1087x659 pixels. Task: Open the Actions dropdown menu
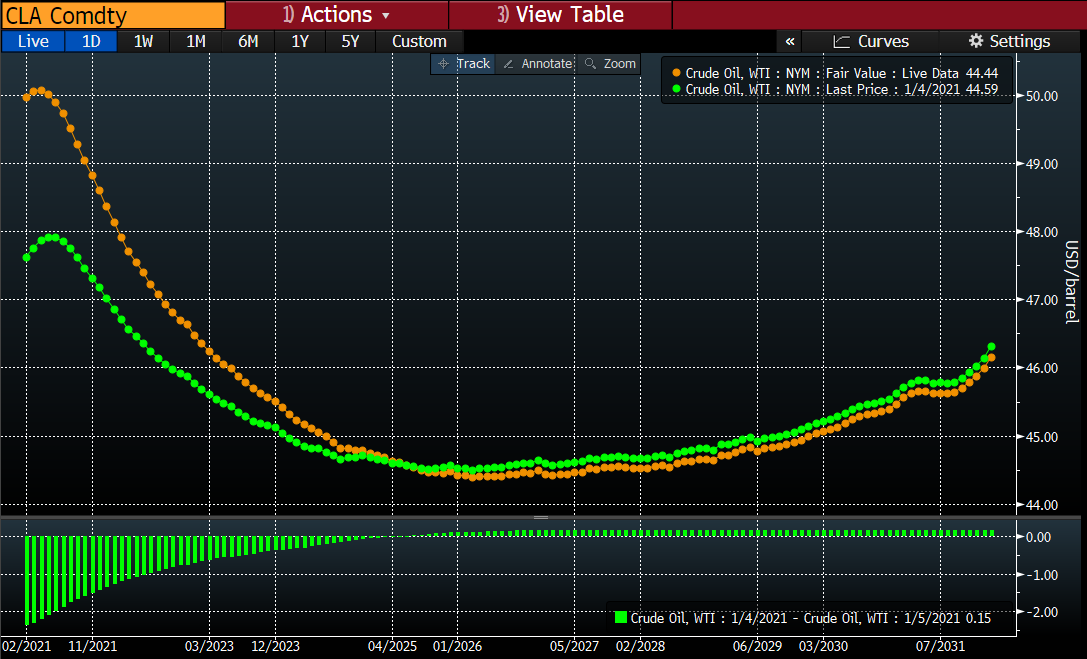click(x=337, y=15)
